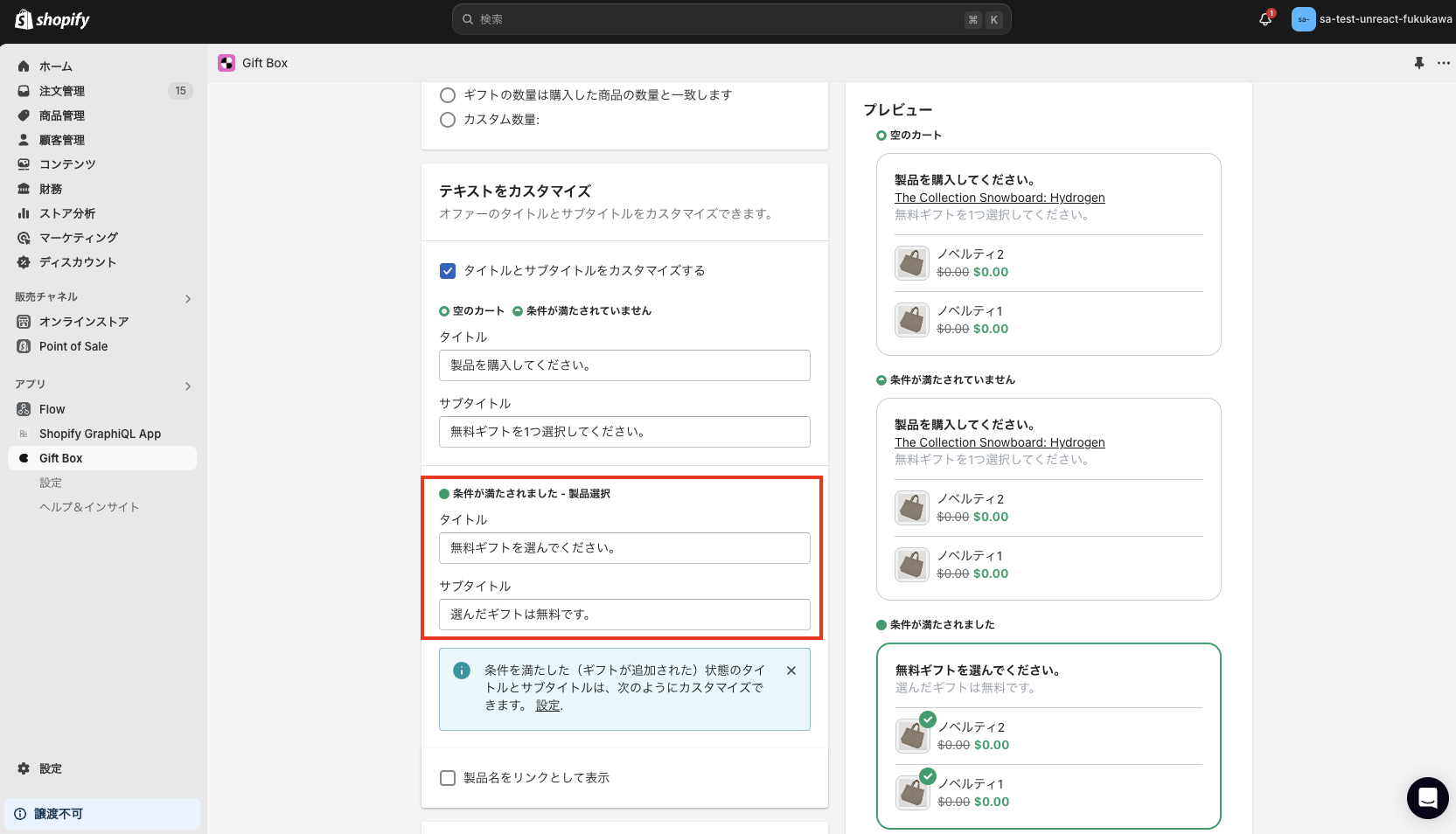Go to マーケティング via sidebar icon
Viewport: 1456px width, 834px height.
coord(77,238)
